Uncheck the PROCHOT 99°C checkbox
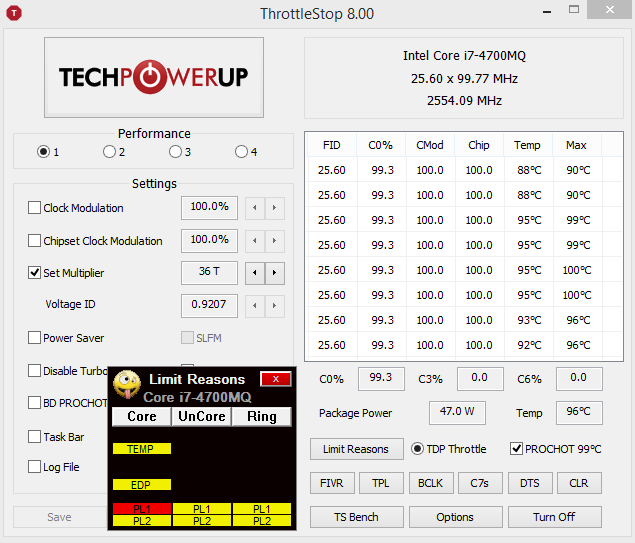 click(x=516, y=449)
